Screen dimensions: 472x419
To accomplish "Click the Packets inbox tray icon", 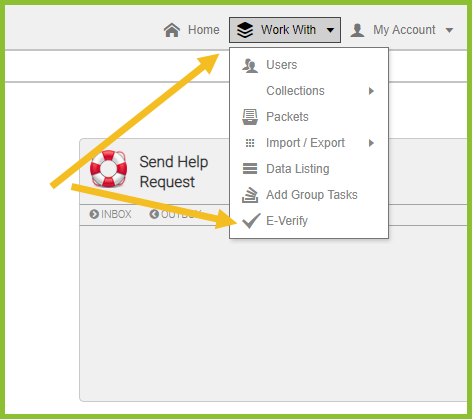I will pyautogui.click(x=250, y=117).
